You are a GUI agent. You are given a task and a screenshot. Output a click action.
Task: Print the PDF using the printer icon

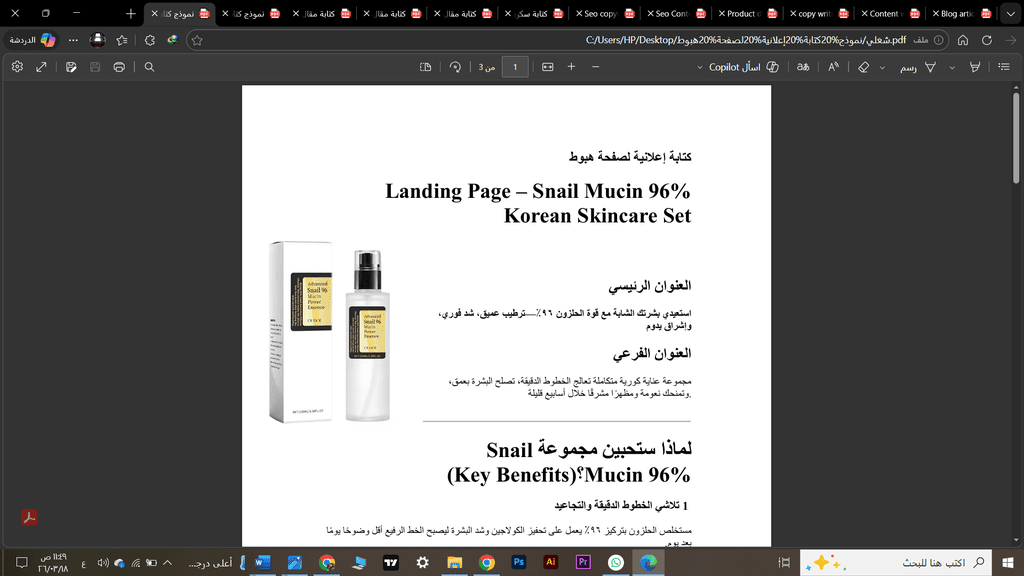point(119,67)
